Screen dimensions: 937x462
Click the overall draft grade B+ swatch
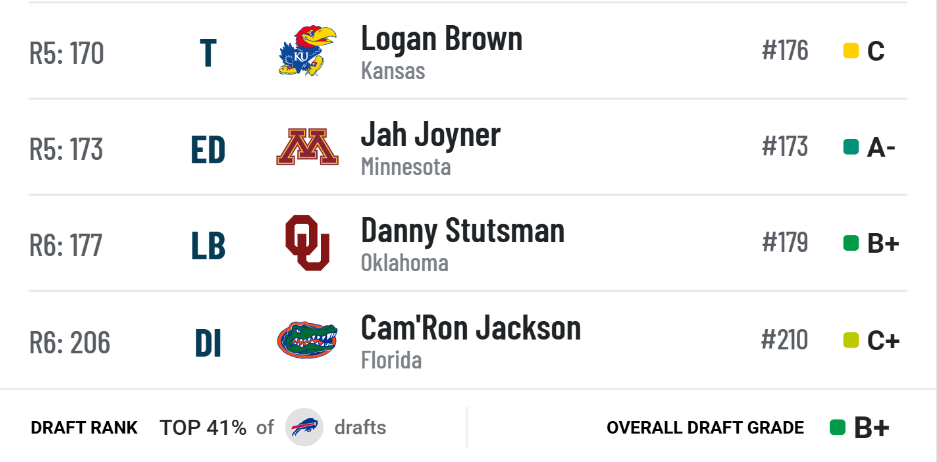tap(838, 427)
